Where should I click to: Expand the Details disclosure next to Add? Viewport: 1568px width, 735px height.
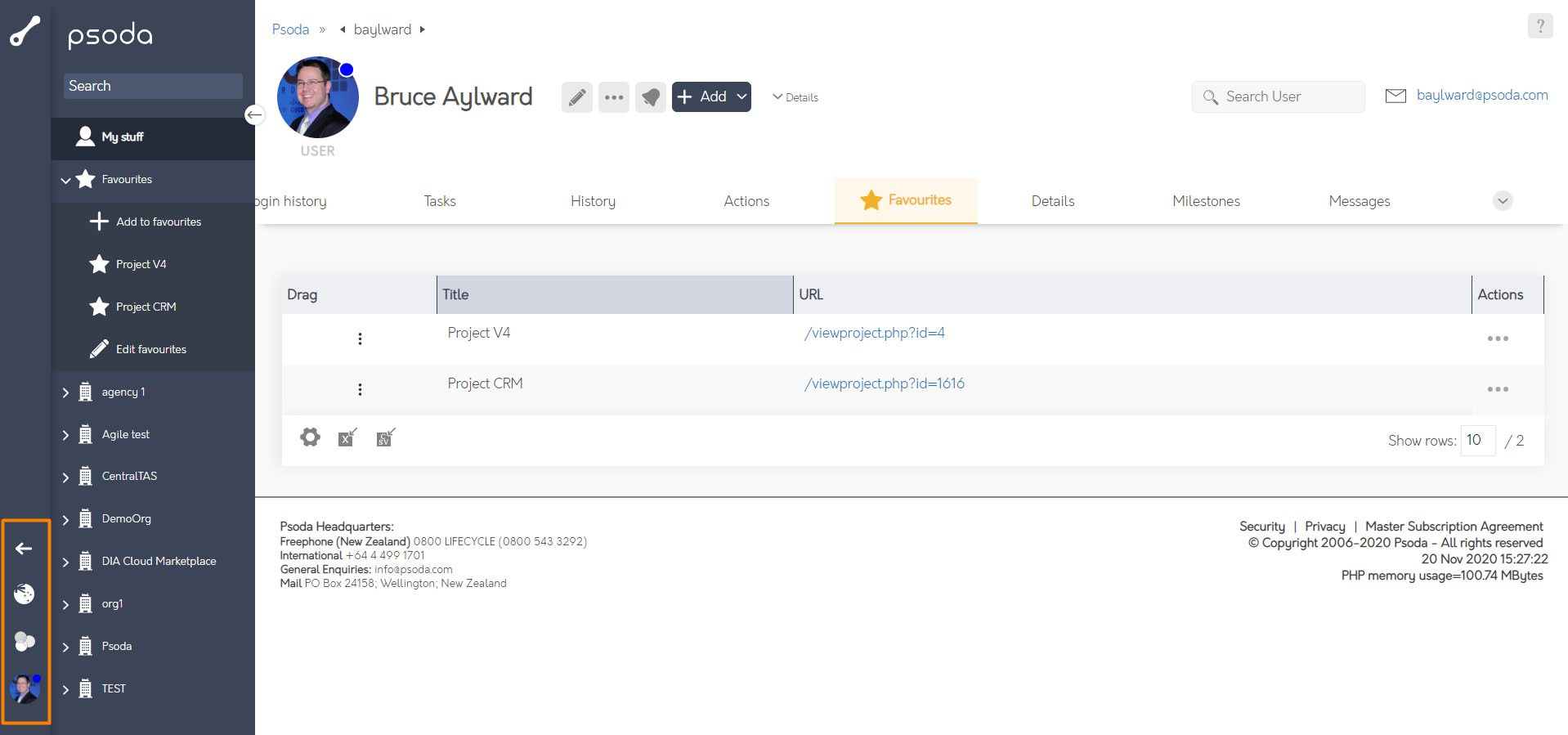tap(795, 97)
